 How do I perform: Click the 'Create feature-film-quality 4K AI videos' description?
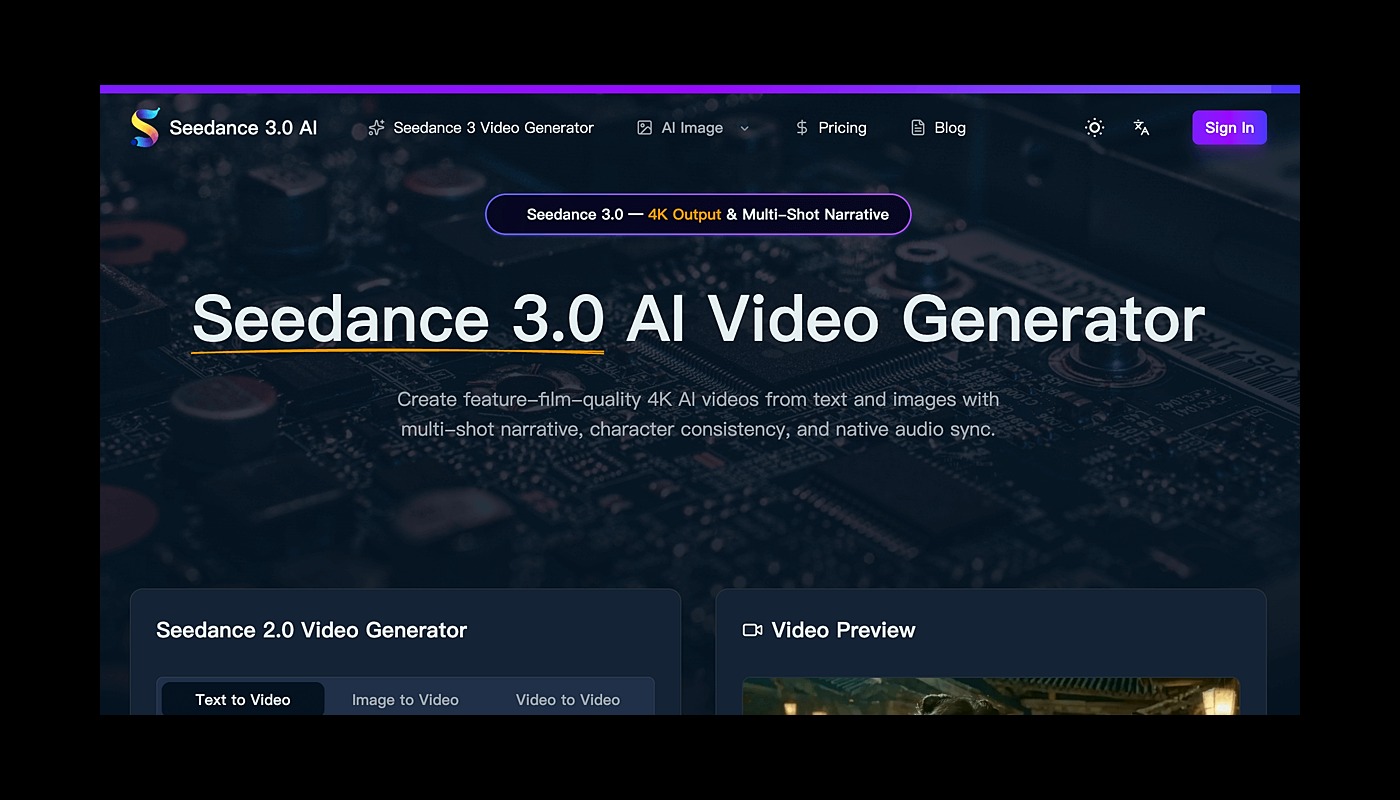tap(698, 414)
